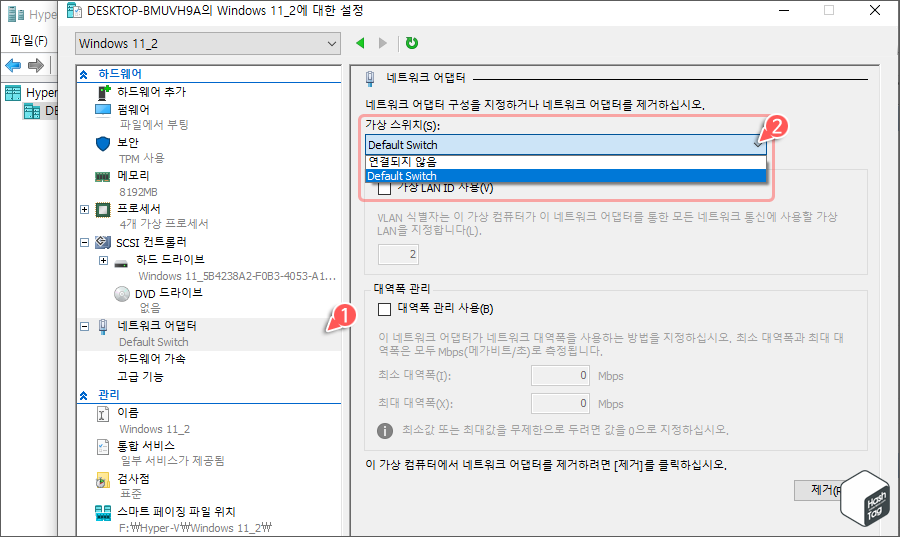Collapse the 네트워크 어댑터 tree node
This screenshot has width=900, height=537.
click(84, 326)
